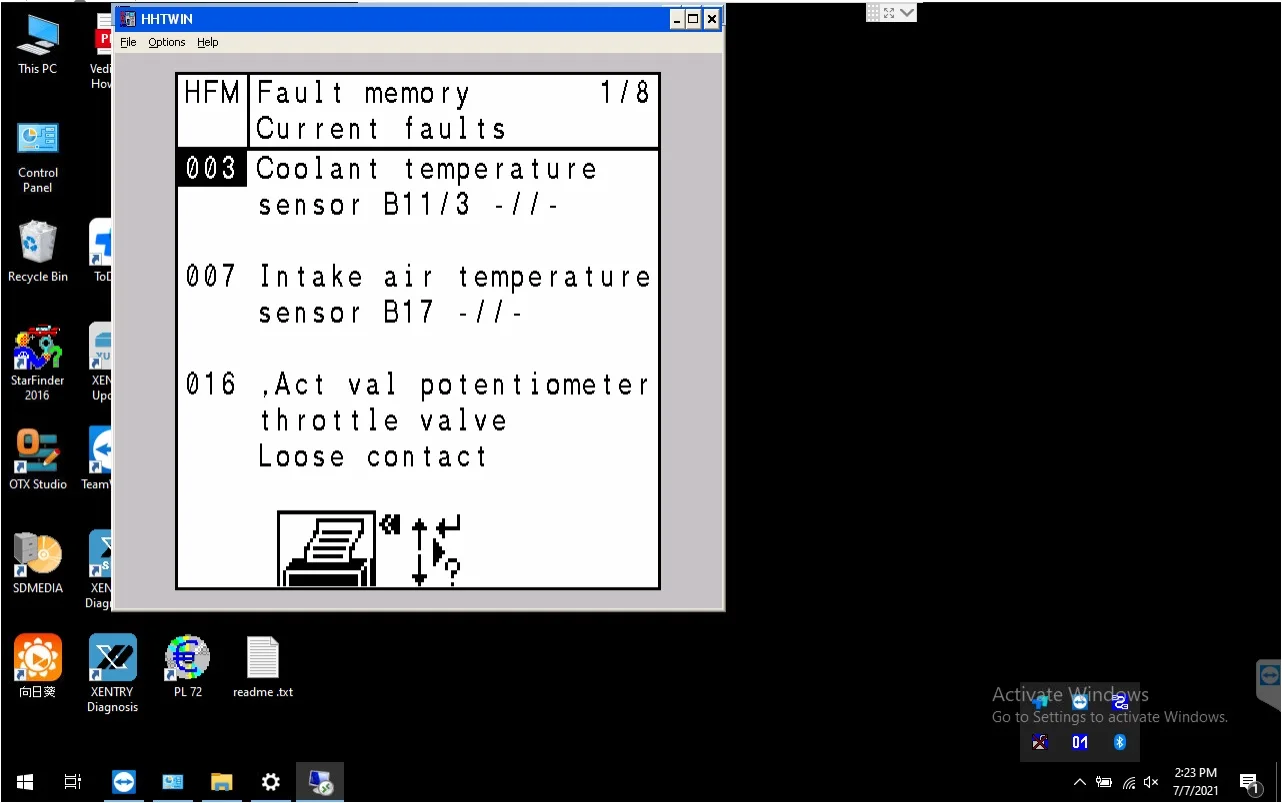The height and width of the screenshot is (803, 1282).
Task: Click the "Current faults" subheading
Action: click(381, 129)
